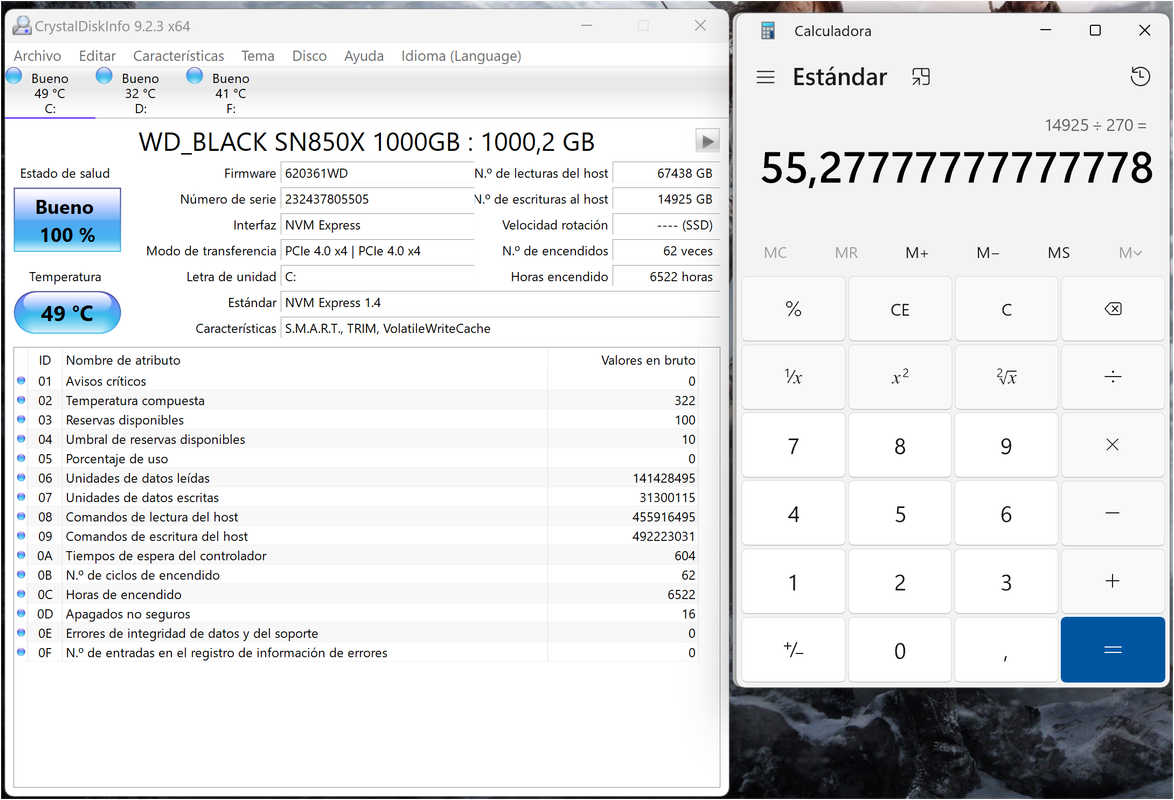Click the MS memory store button
The image size is (1174, 800).
(x=1059, y=252)
